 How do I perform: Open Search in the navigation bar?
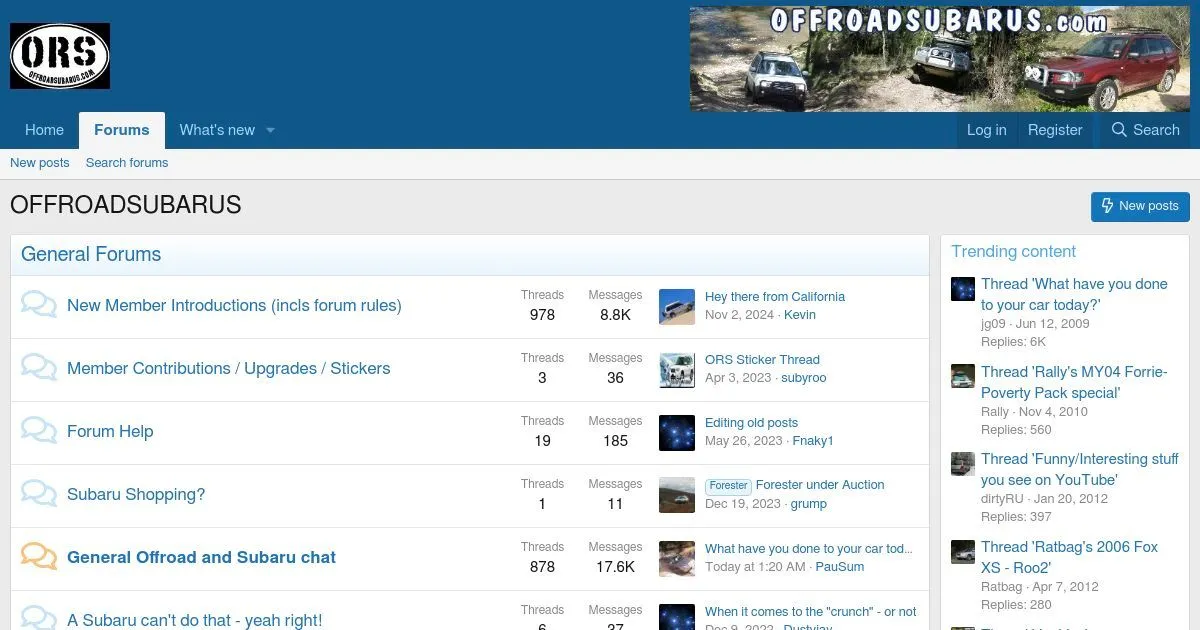pyautogui.click(x=1146, y=130)
